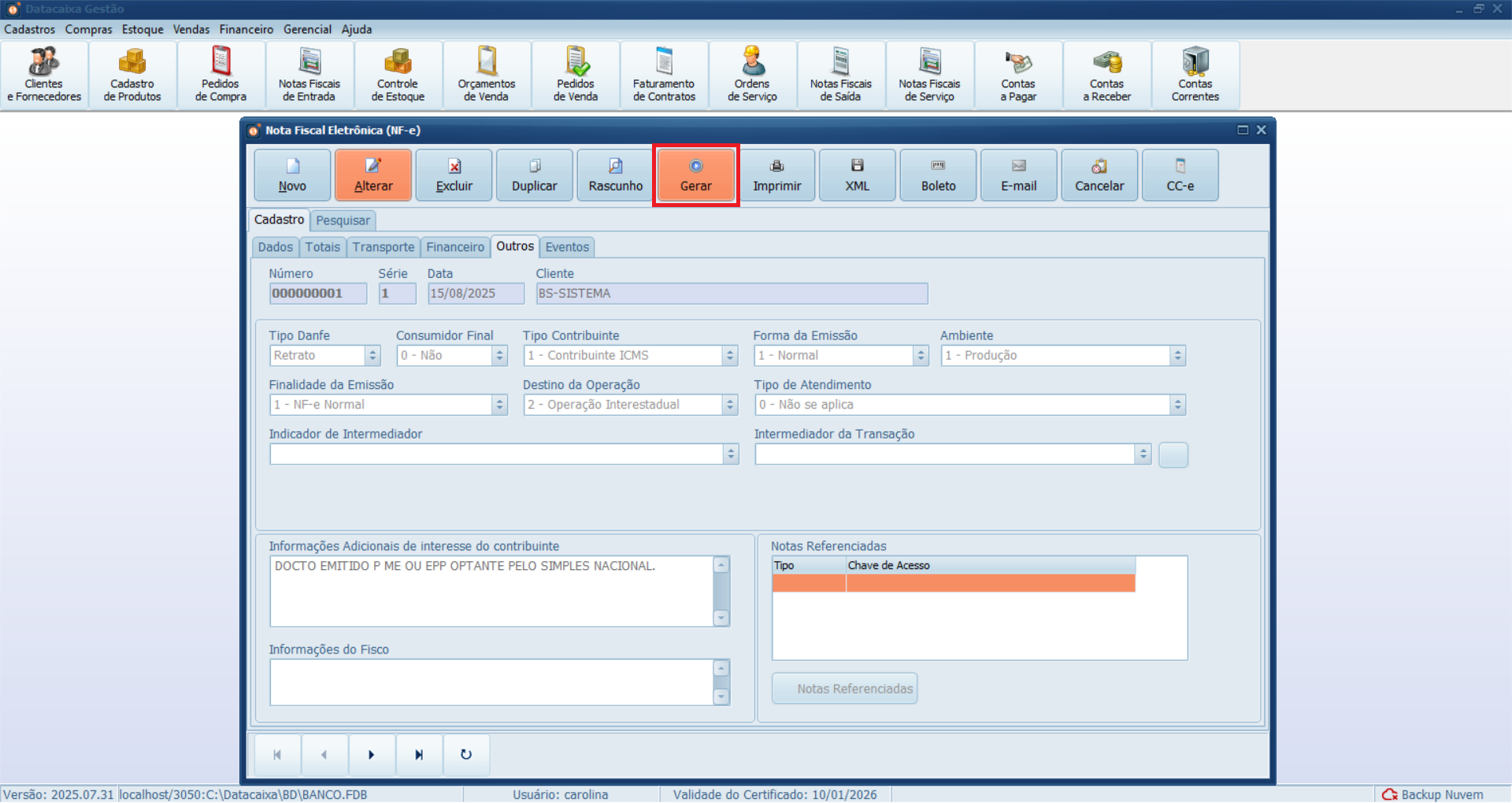
Task: Send the invoice via E-mail button
Action: pos(1018,176)
